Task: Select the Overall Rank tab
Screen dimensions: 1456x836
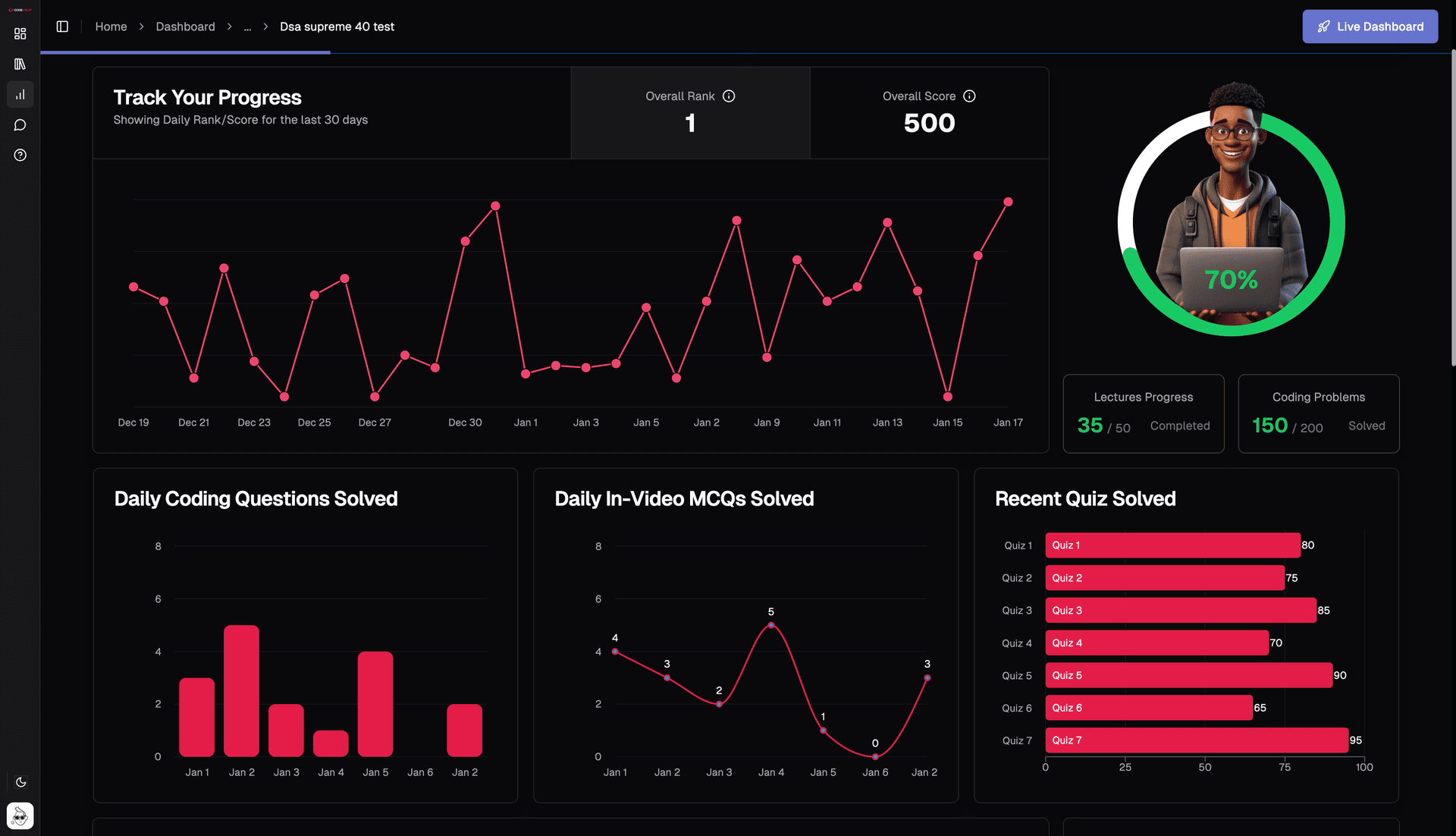Action: tap(690, 113)
